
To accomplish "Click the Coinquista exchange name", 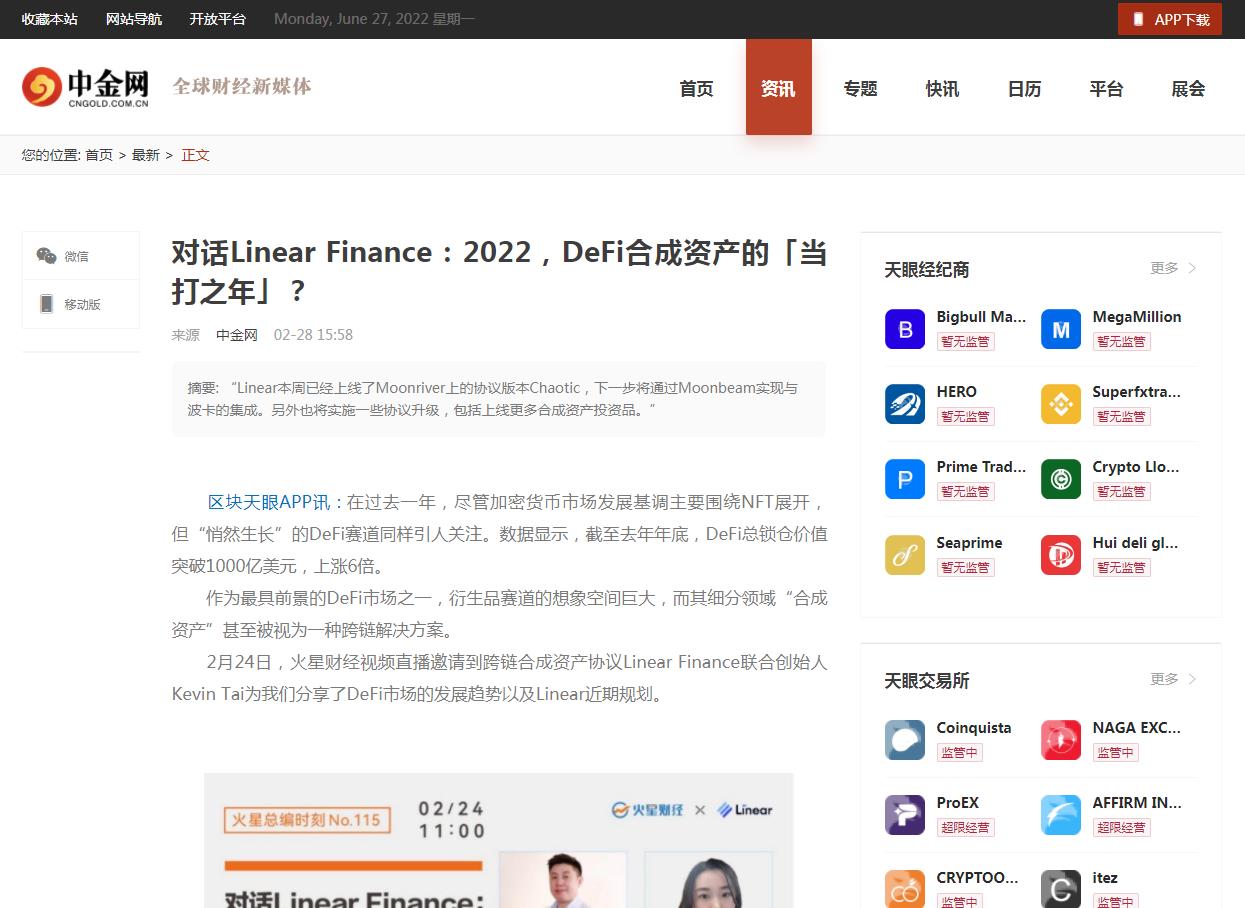I will click(x=974, y=728).
